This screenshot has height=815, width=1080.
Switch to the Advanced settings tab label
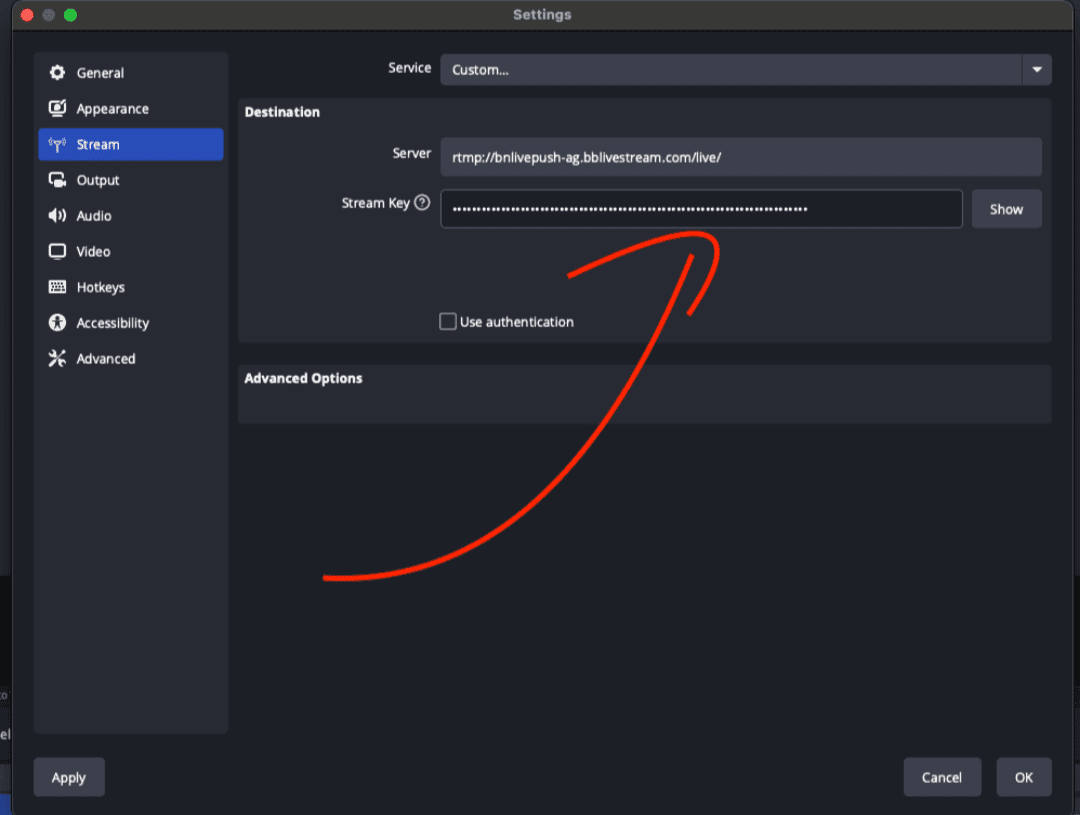(106, 359)
